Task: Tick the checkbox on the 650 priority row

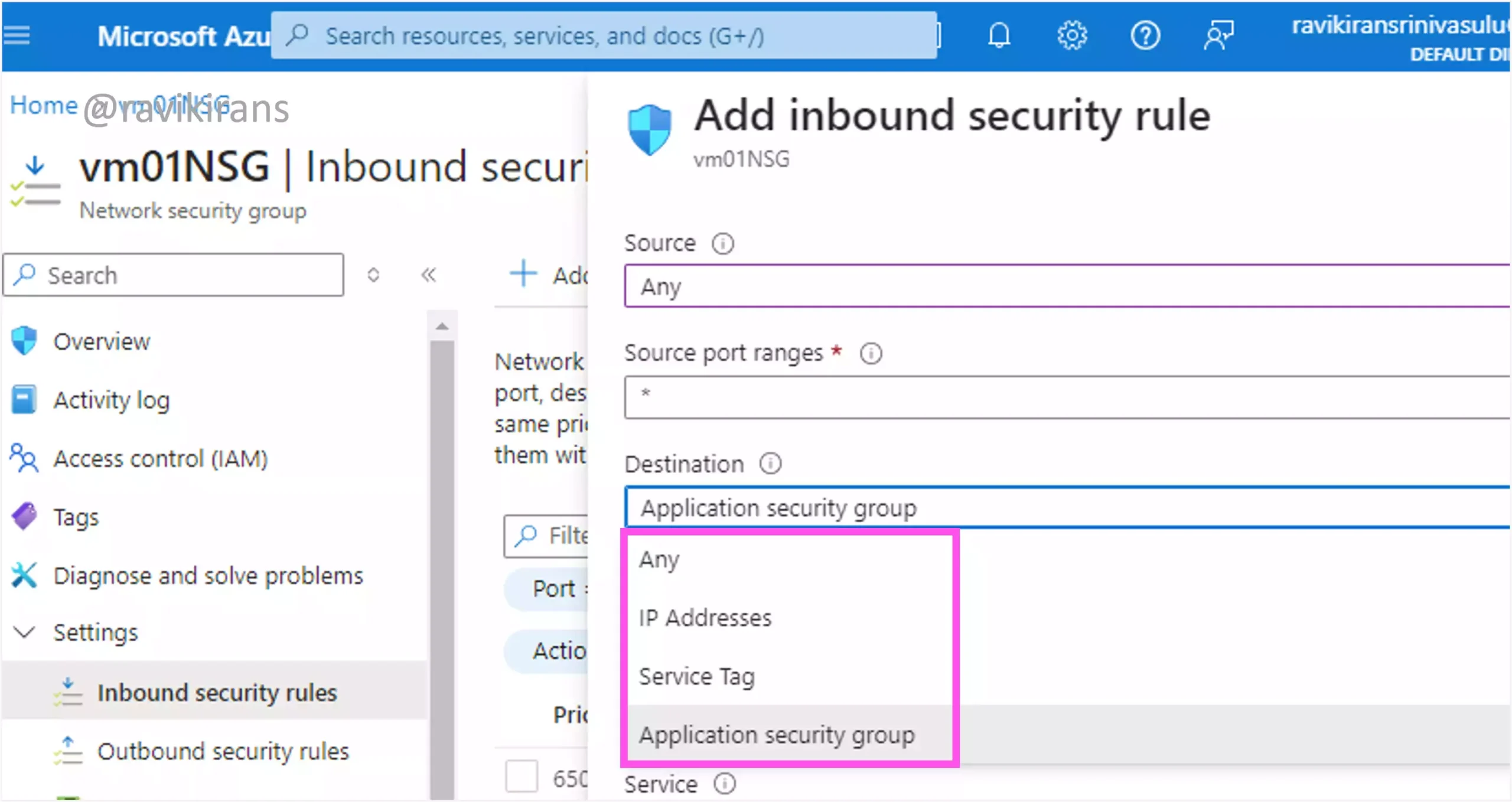Action: pyautogui.click(x=522, y=775)
